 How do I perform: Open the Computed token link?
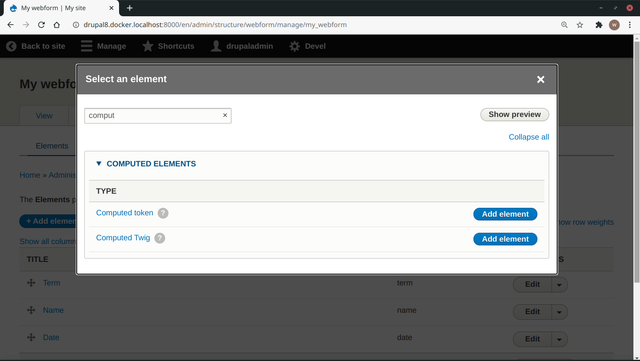(124, 213)
